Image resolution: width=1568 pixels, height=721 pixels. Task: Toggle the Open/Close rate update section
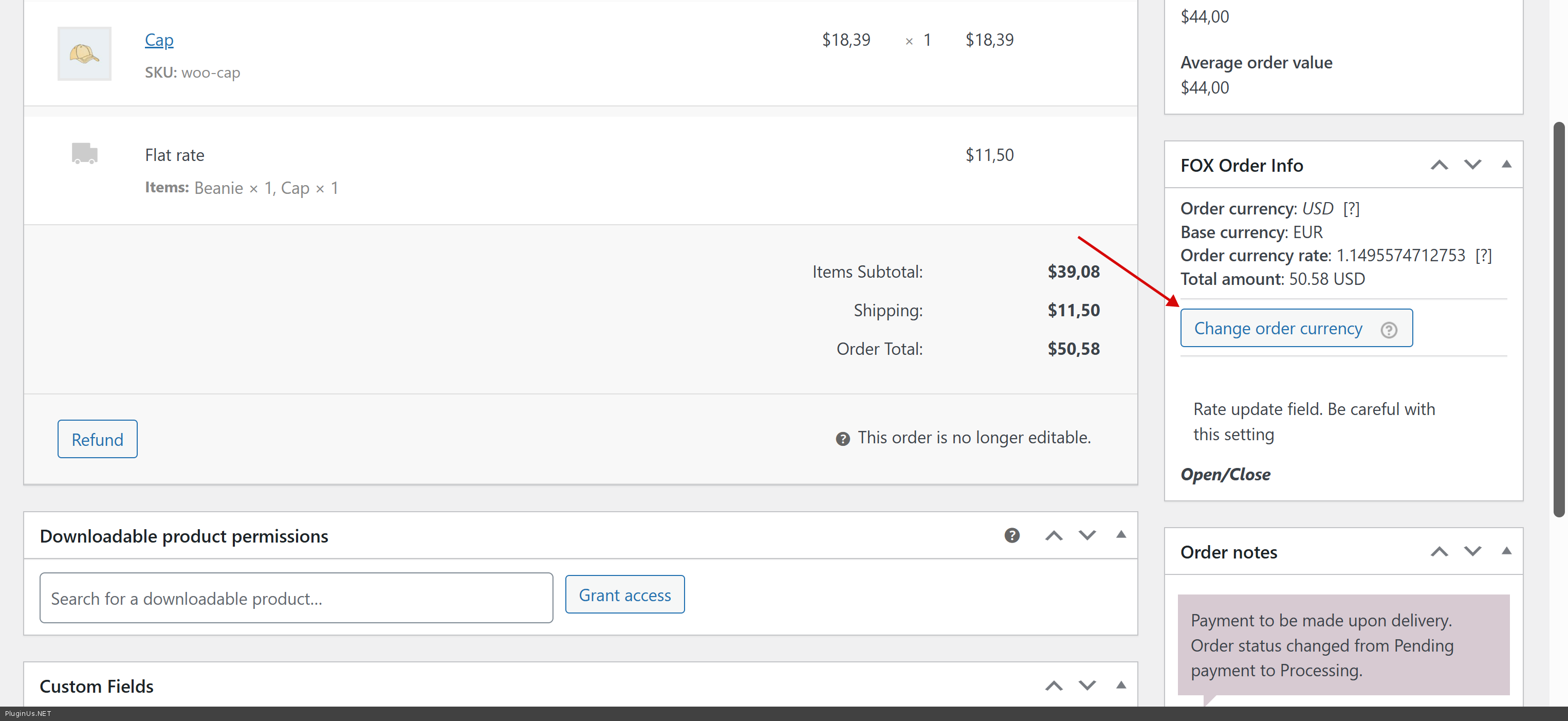pyautogui.click(x=1225, y=474)
